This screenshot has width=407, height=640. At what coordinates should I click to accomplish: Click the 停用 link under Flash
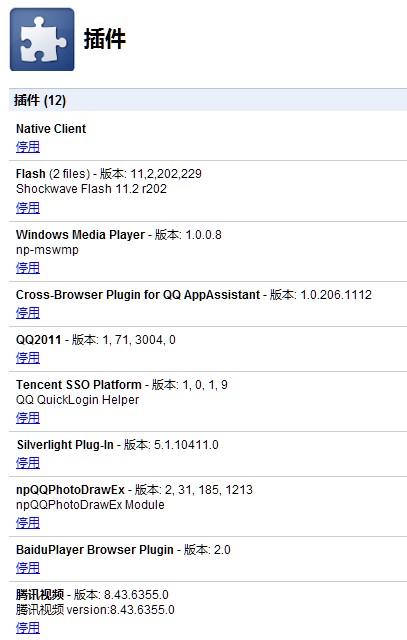point(28,208)
